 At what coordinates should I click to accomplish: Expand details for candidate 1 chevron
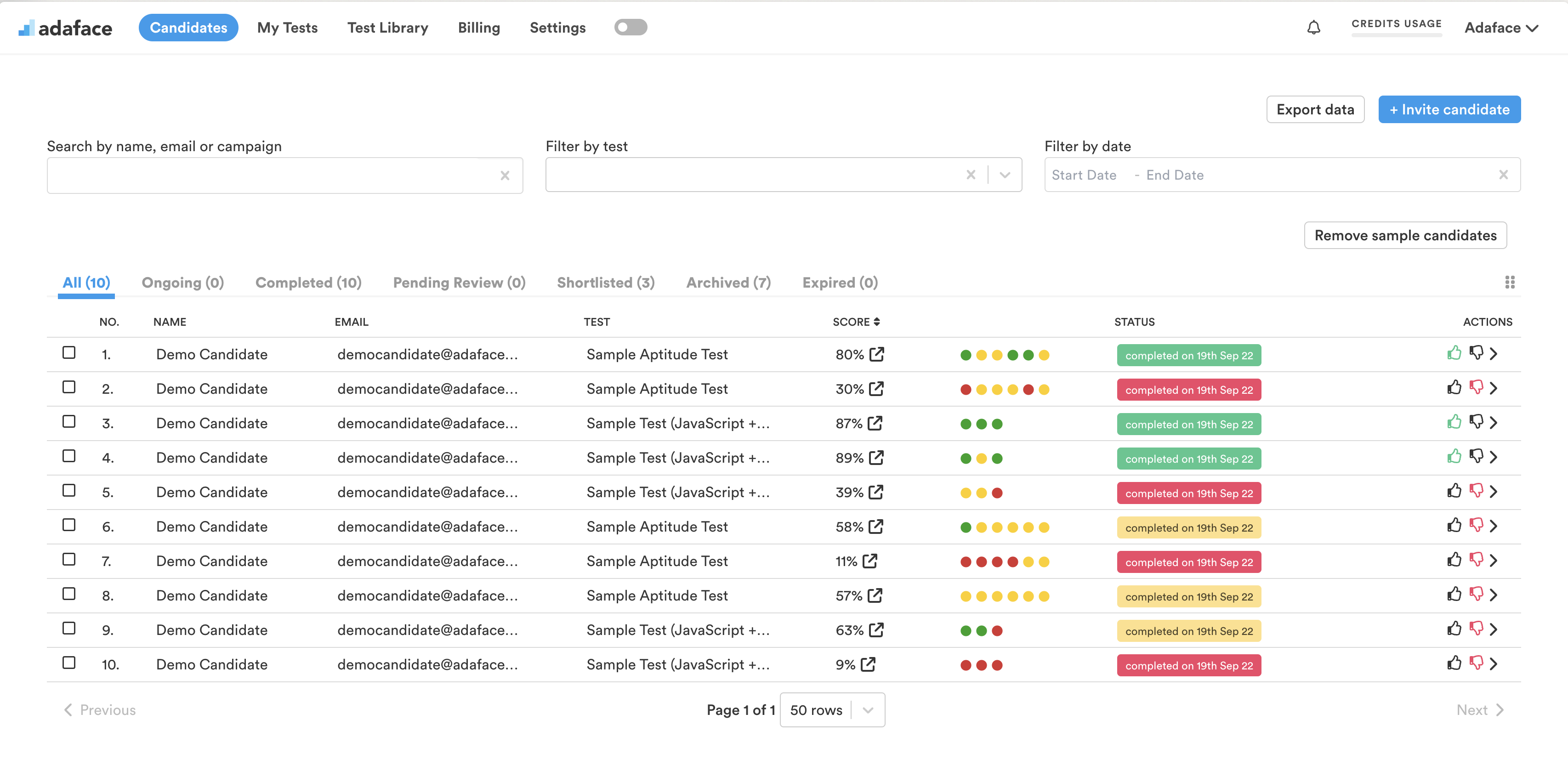point(1494,354)
